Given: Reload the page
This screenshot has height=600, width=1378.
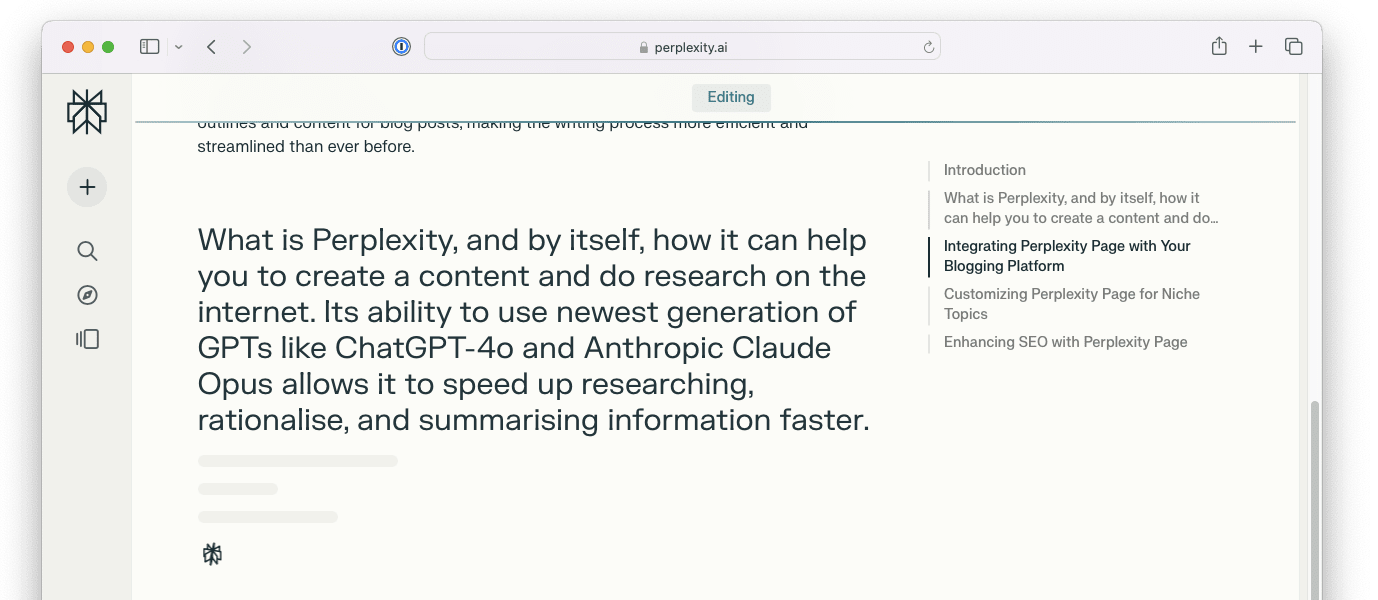Looking at the screenshot, I should point(928,47).
